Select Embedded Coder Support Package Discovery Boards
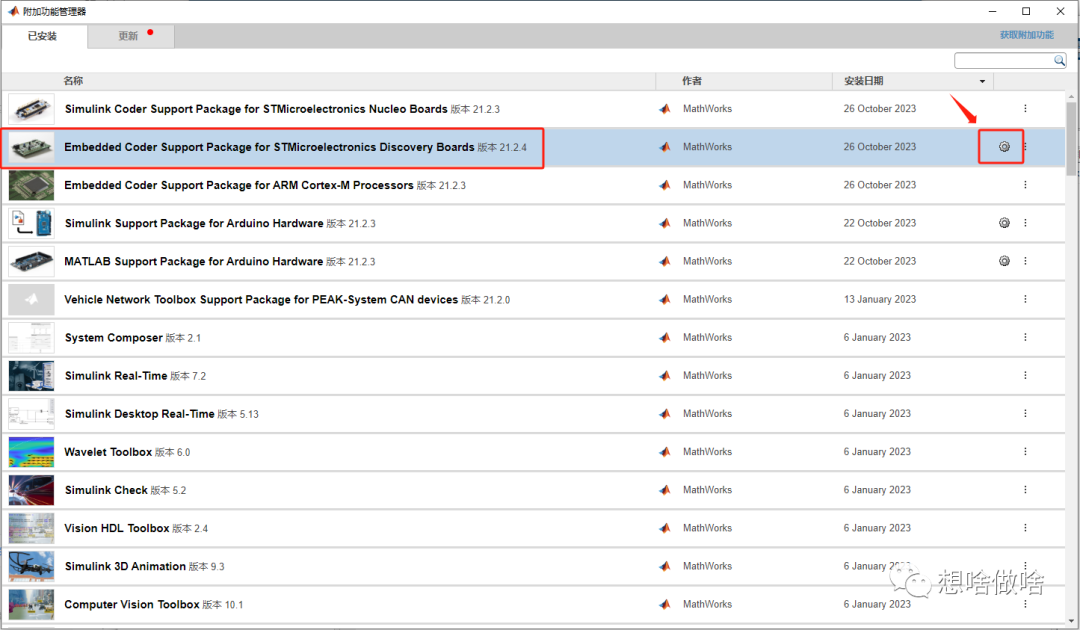Viewport: 1080px width, 630px height. click(295, 147)
